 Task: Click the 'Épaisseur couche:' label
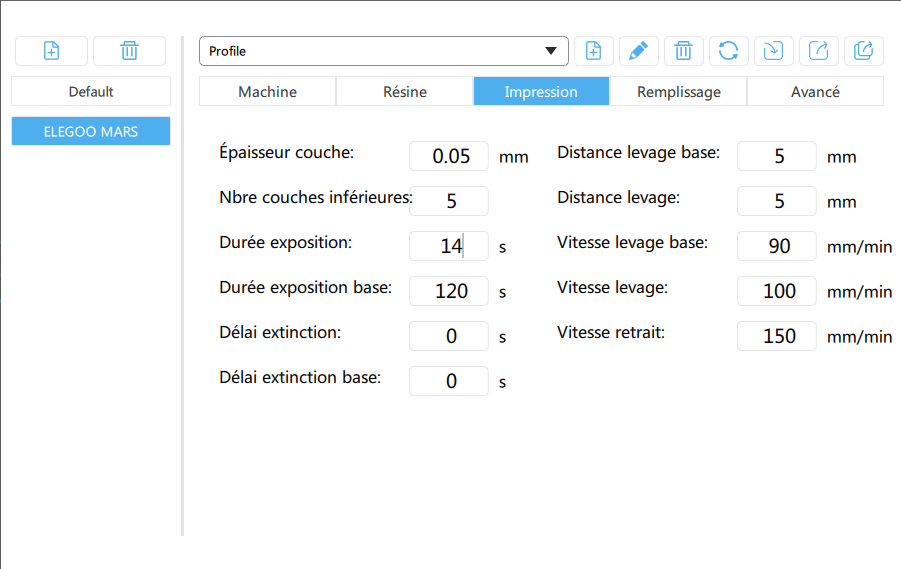click(x=286, y=152)
